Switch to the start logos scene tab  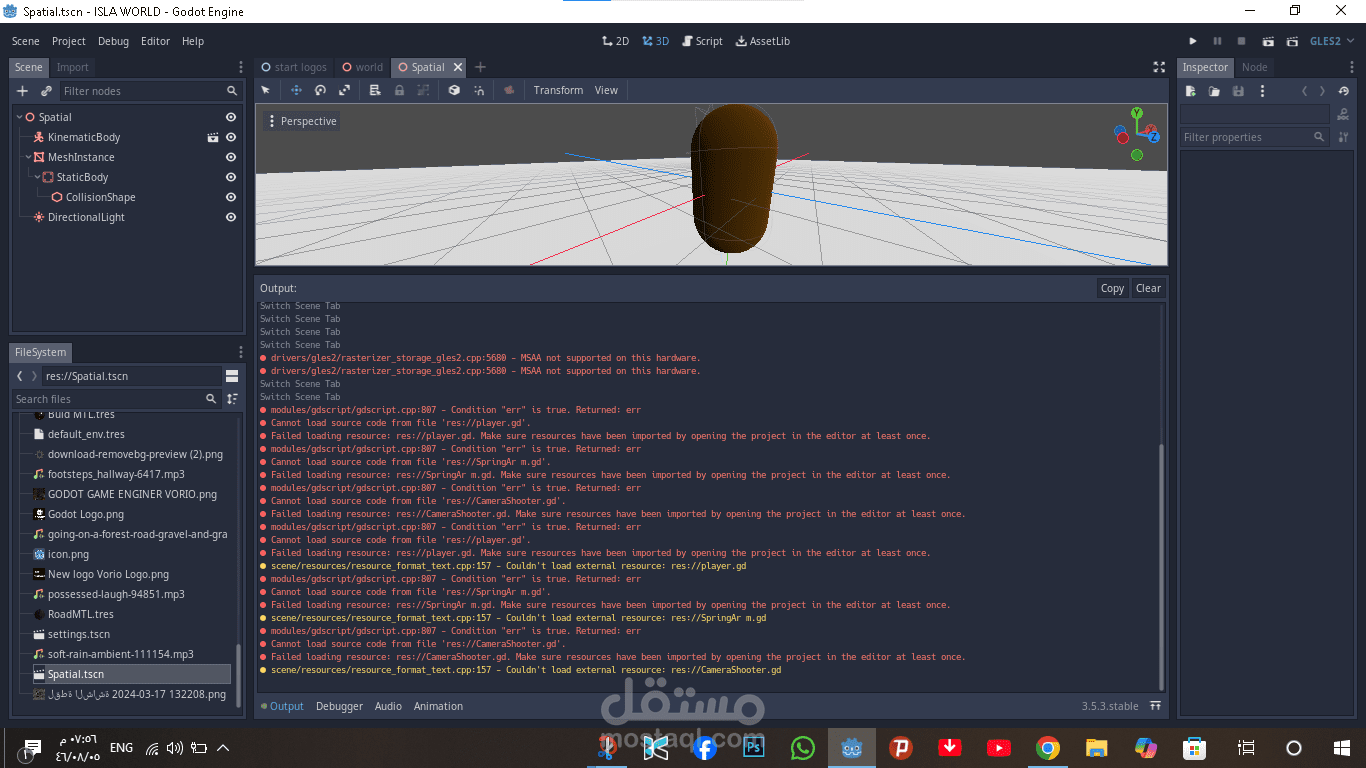294,67
